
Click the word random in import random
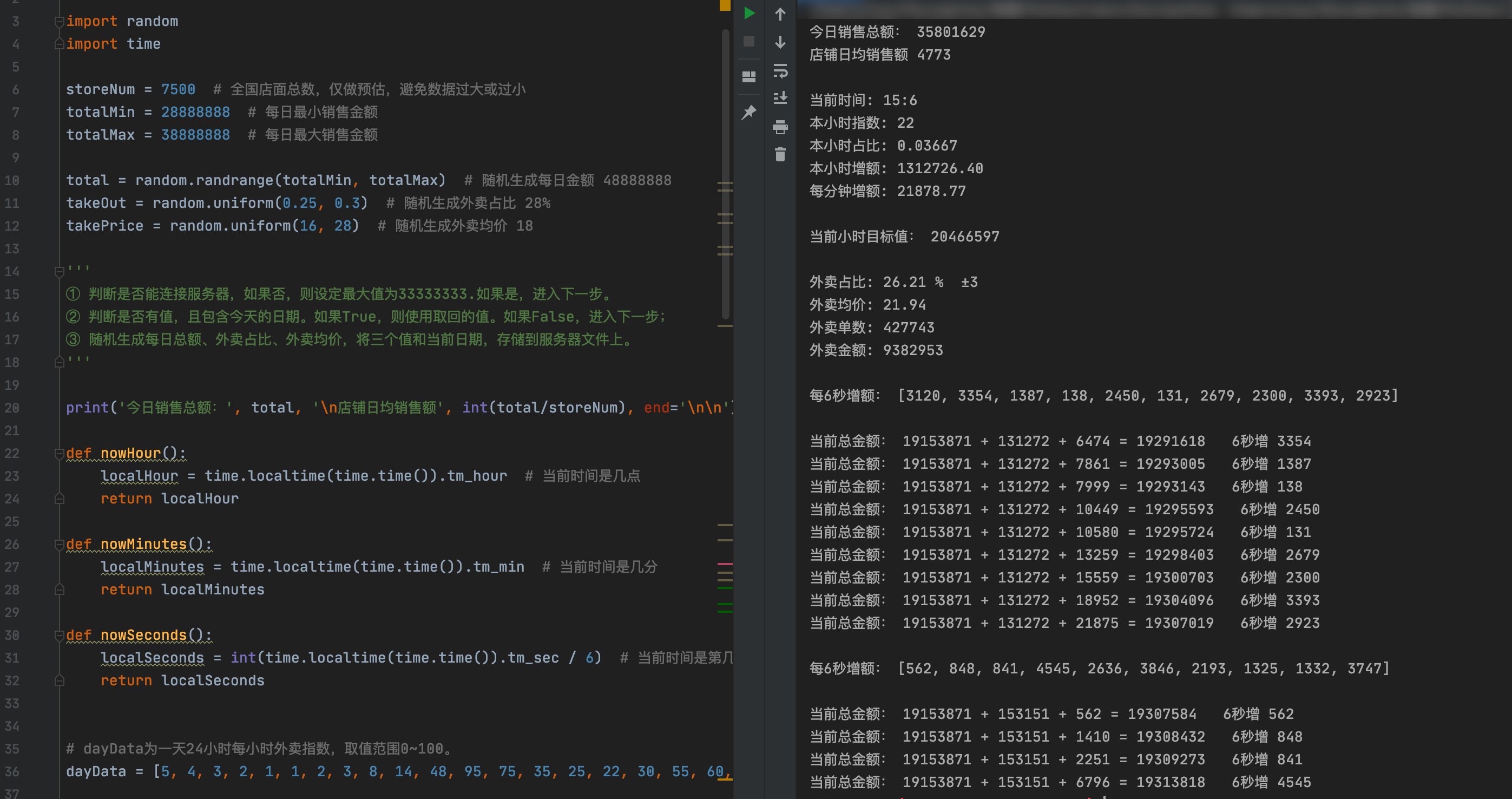pyautogui.click(x=152, y=21)
